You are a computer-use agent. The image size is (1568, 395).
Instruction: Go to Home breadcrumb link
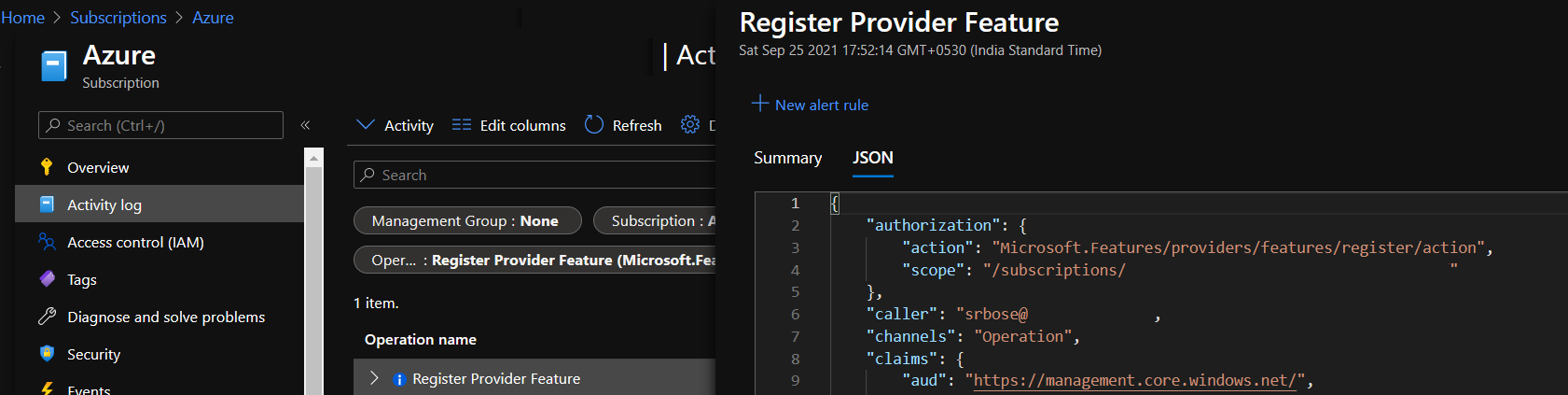click(x=23, y=18)
